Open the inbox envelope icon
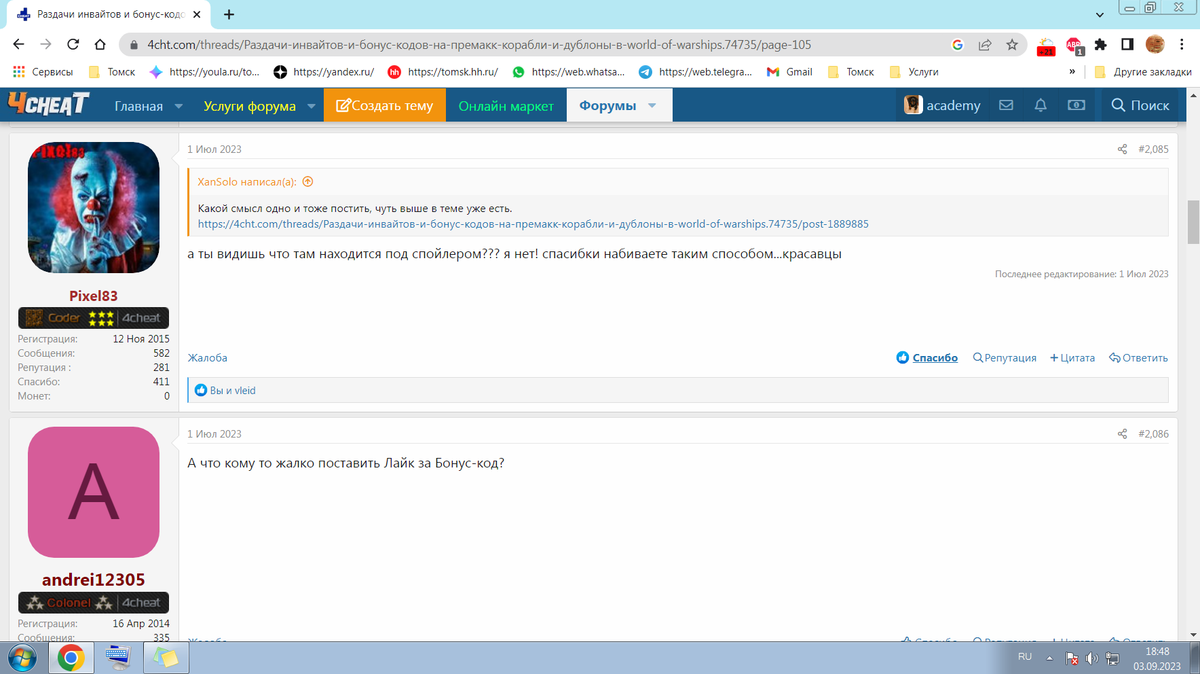Viewport: 1200px width, 674px height. pyautogui.click(x=1006, y=105)
